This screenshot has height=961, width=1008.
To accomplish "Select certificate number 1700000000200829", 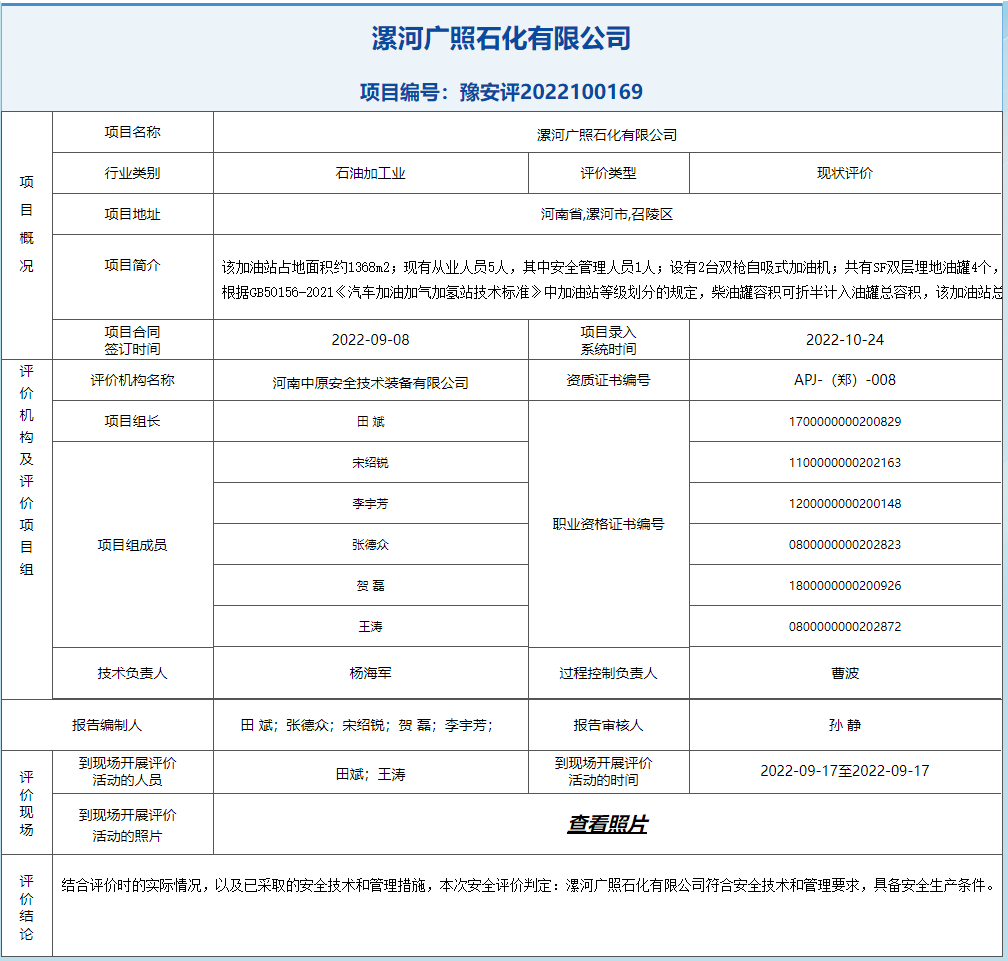I will pos(845,422).
